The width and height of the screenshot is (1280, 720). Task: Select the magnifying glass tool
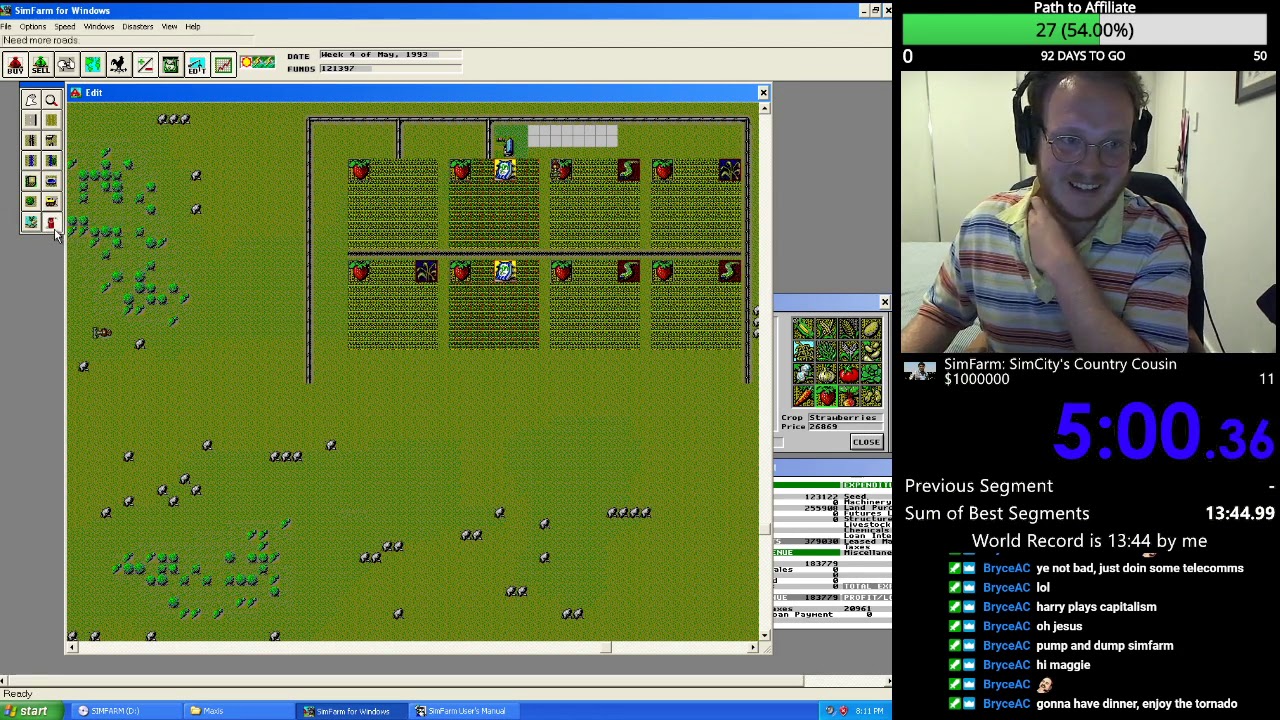point(51,100)
